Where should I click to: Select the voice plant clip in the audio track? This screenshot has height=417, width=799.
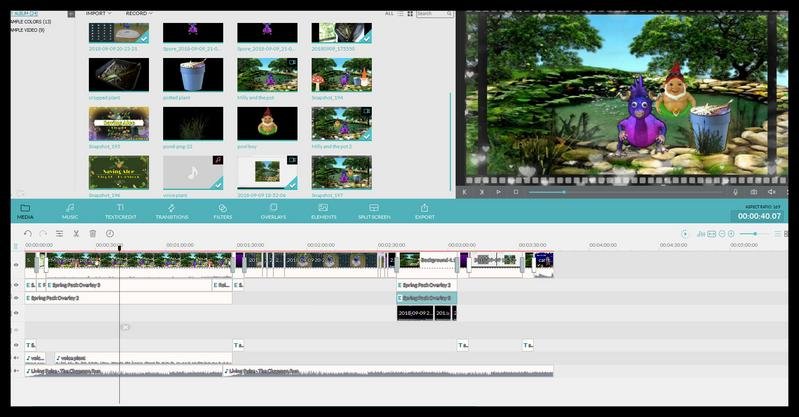[143, 358]
